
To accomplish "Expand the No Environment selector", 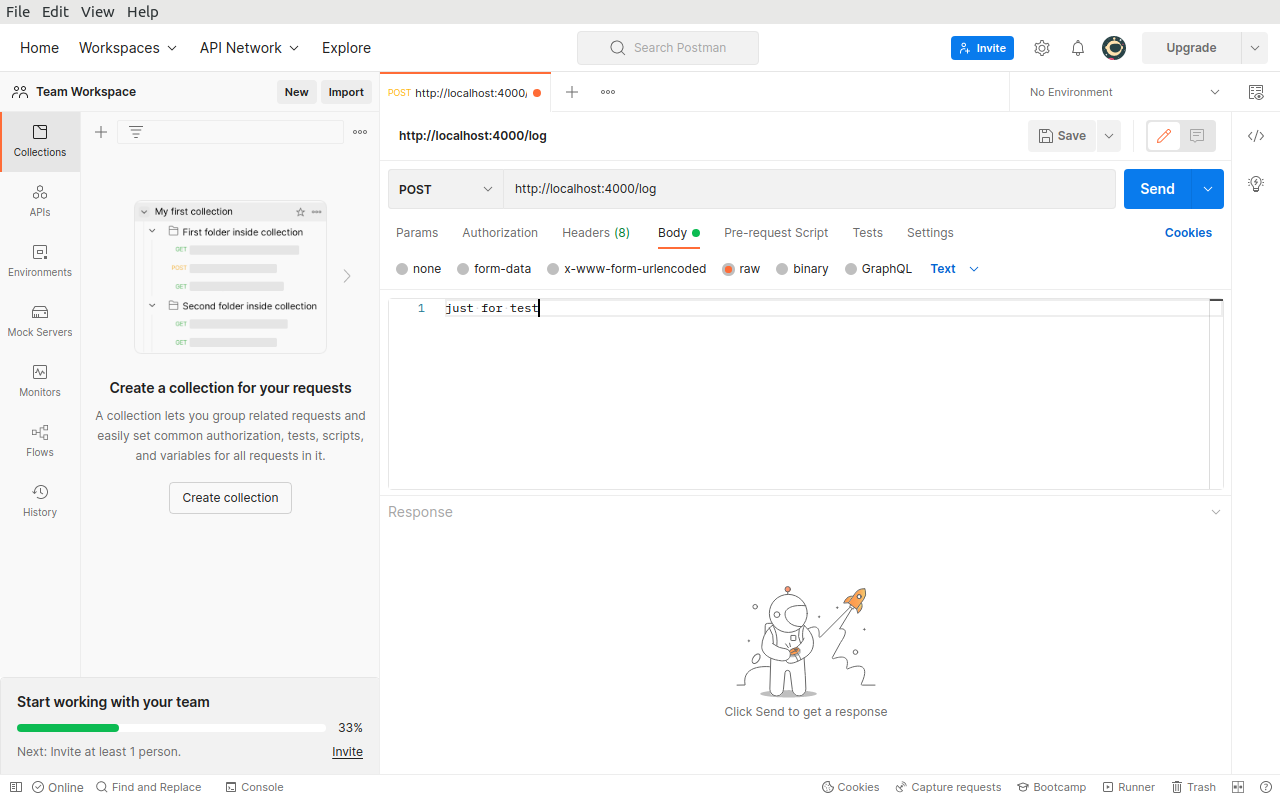I will (1124, 92).
